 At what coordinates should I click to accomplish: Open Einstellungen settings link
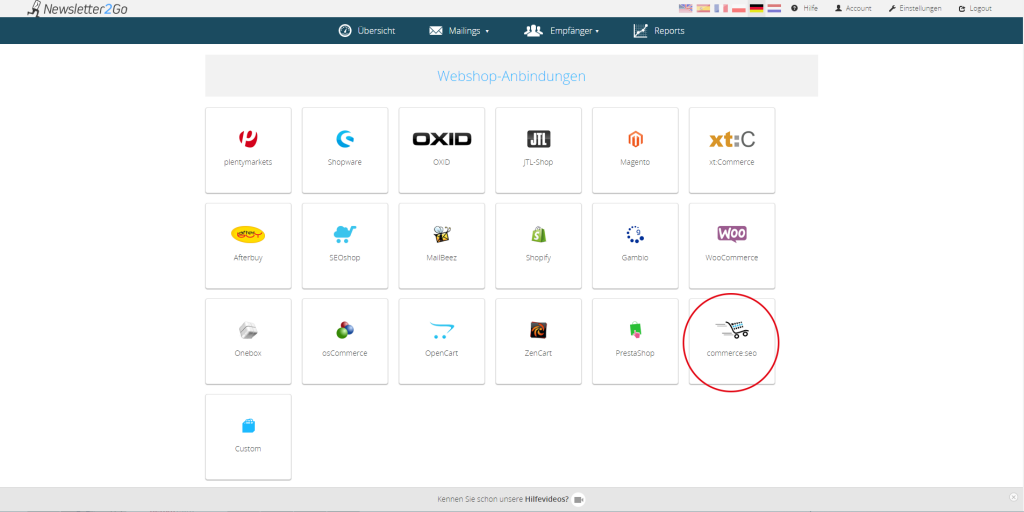(x=915, y=8)
